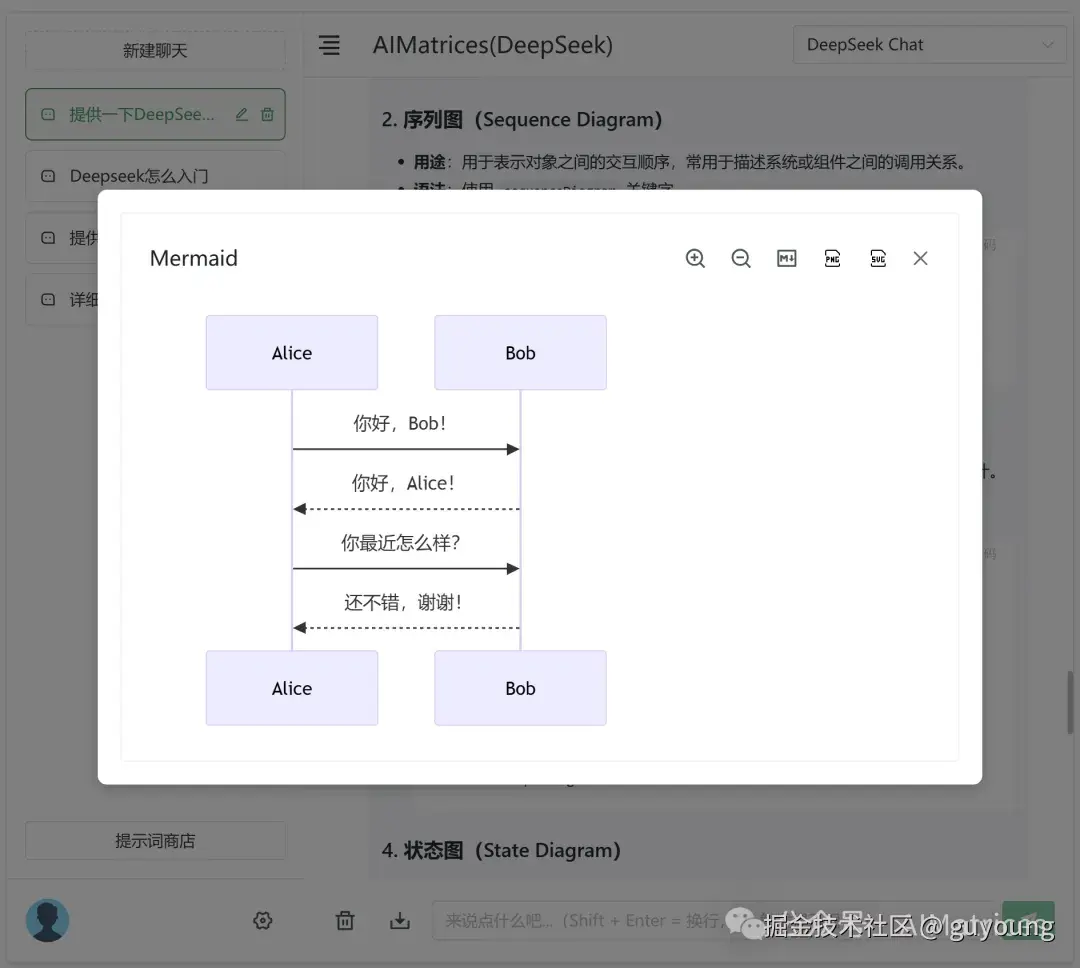Image resolution: width=1080 pixels, height=968 pixels.
Task: Clear chat with the trash icon
Action: pos(344,920)
